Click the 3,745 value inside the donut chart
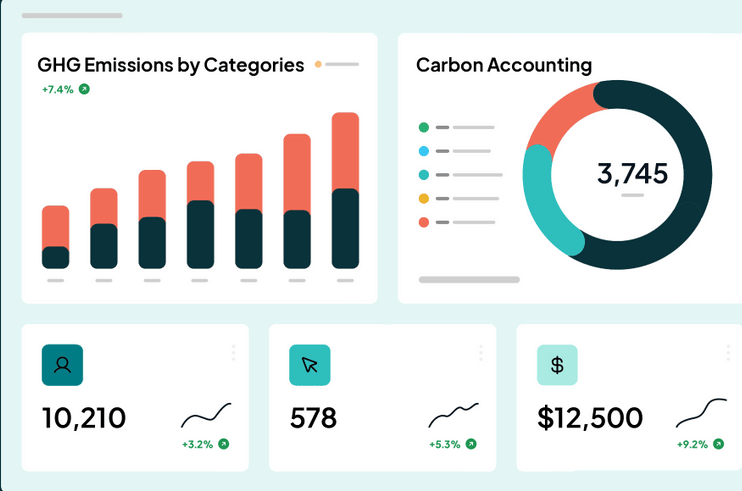 pyautogui.click(x=632, y=173)
